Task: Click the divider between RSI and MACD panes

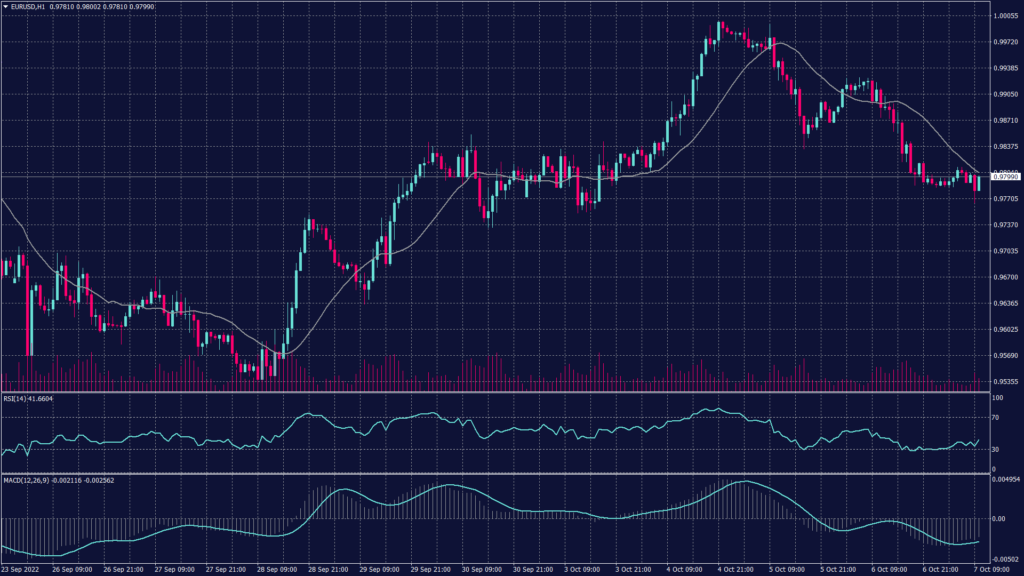Action: tap(500, 474)
